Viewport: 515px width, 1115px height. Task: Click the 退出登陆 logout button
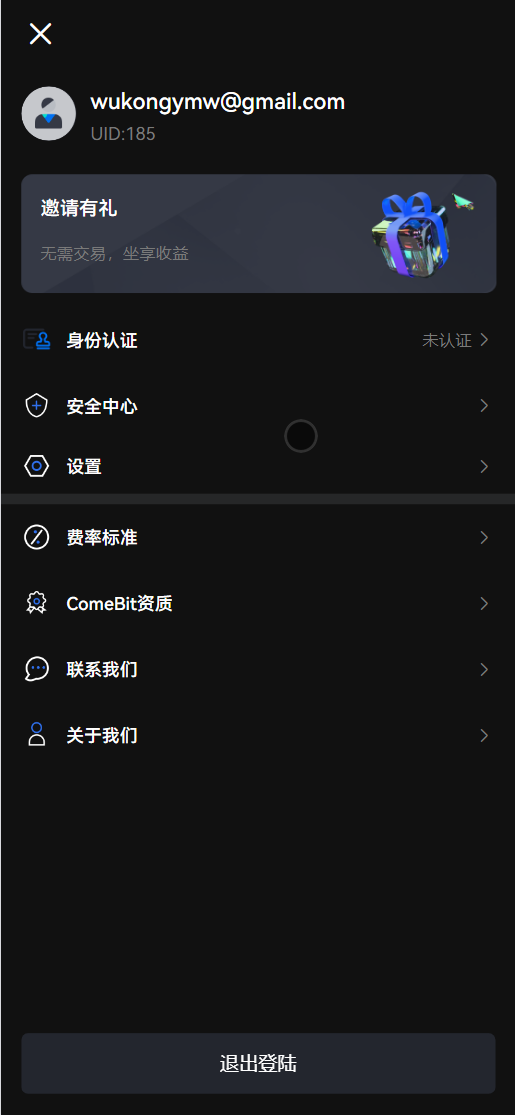(258, 1063)
